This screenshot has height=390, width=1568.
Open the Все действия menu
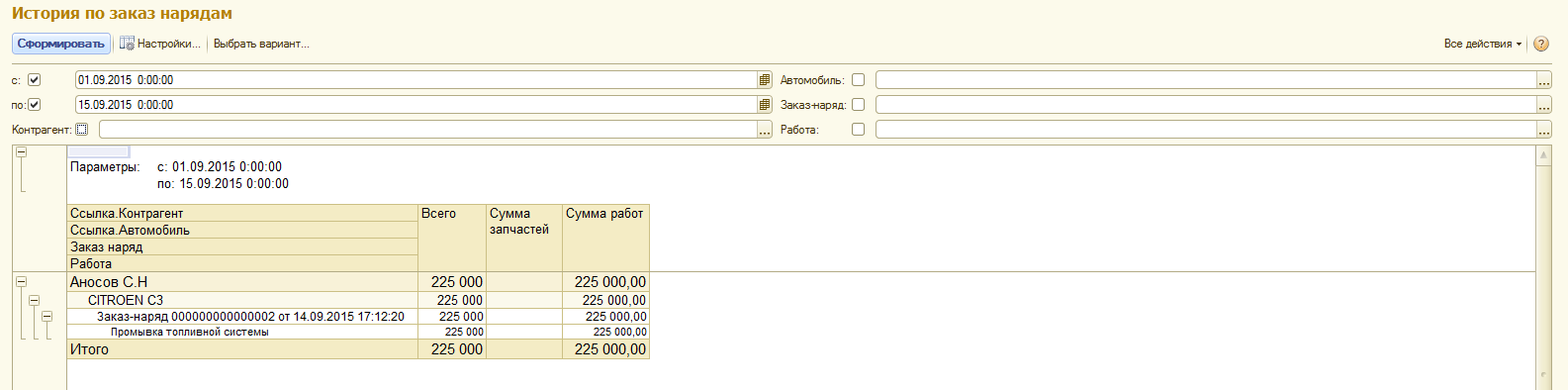tap(1482, 44)
